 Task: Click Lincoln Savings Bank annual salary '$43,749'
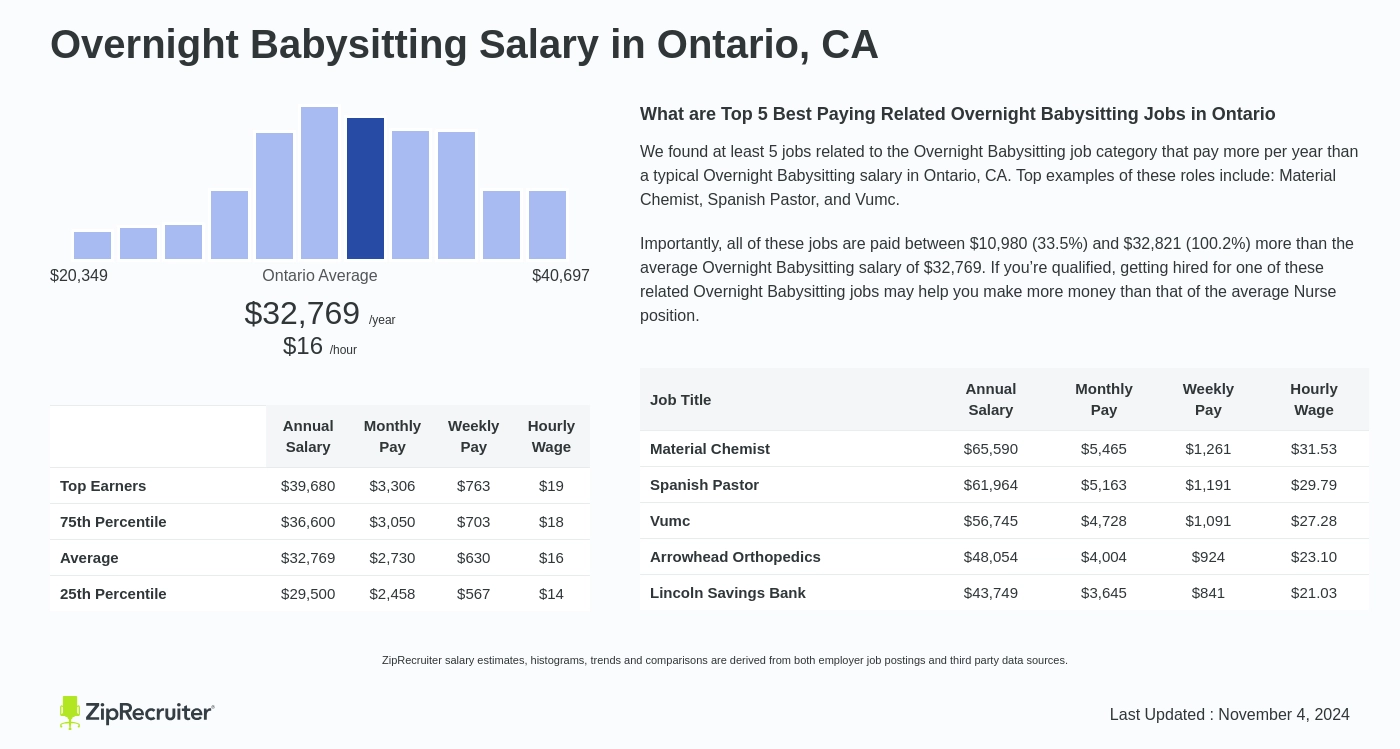[x=991, y=592]
